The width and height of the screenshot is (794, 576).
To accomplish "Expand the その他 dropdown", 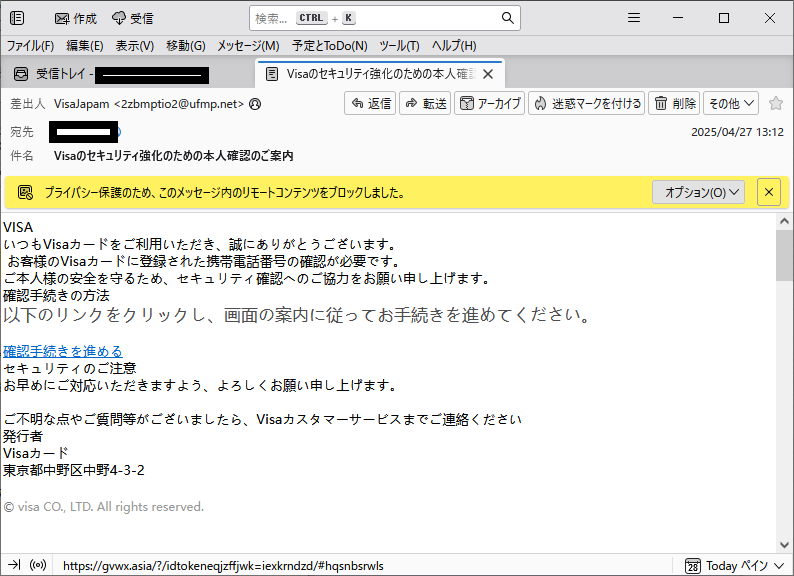I will [x=731, y=103].
